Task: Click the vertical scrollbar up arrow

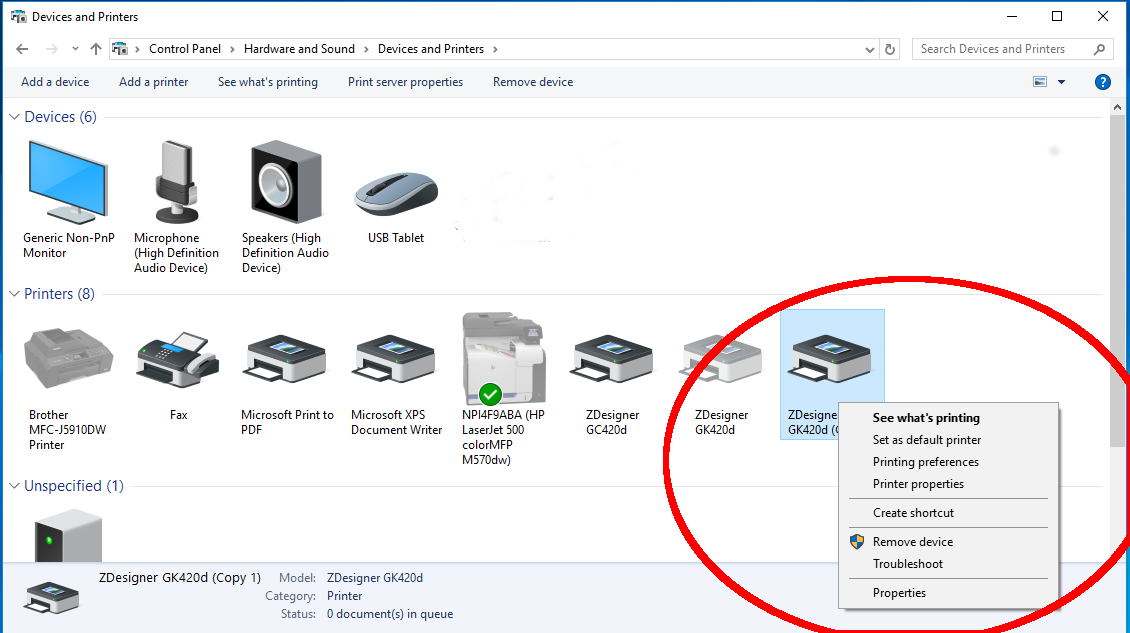Action: click(1117, 107)
